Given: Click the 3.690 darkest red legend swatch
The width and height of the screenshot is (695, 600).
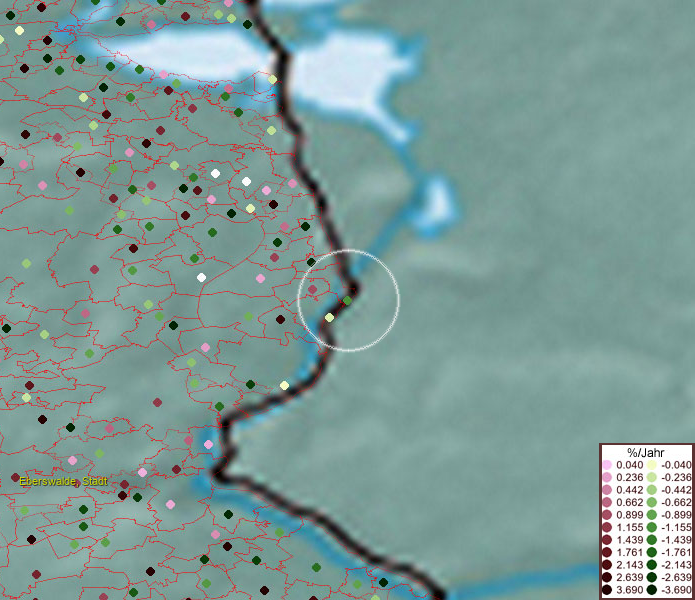Looking at the screenshot, I should (x=607, y=590).
